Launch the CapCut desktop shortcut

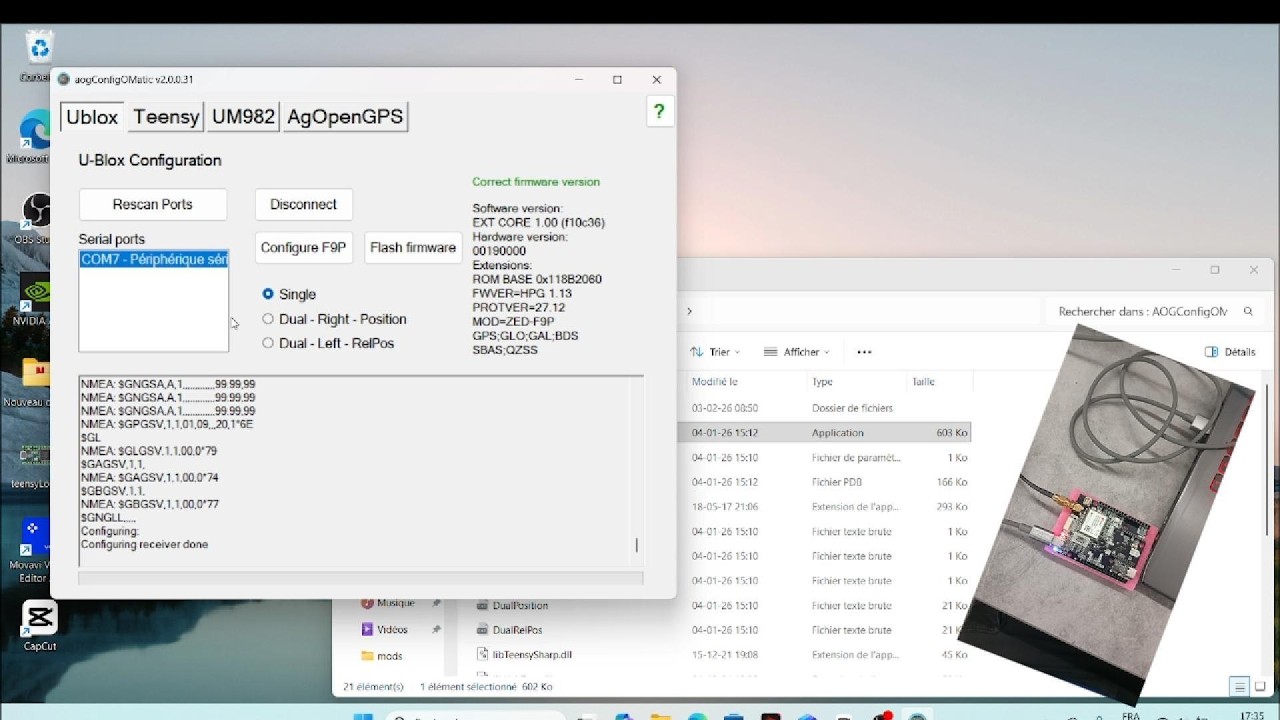(x=40, y=626)
